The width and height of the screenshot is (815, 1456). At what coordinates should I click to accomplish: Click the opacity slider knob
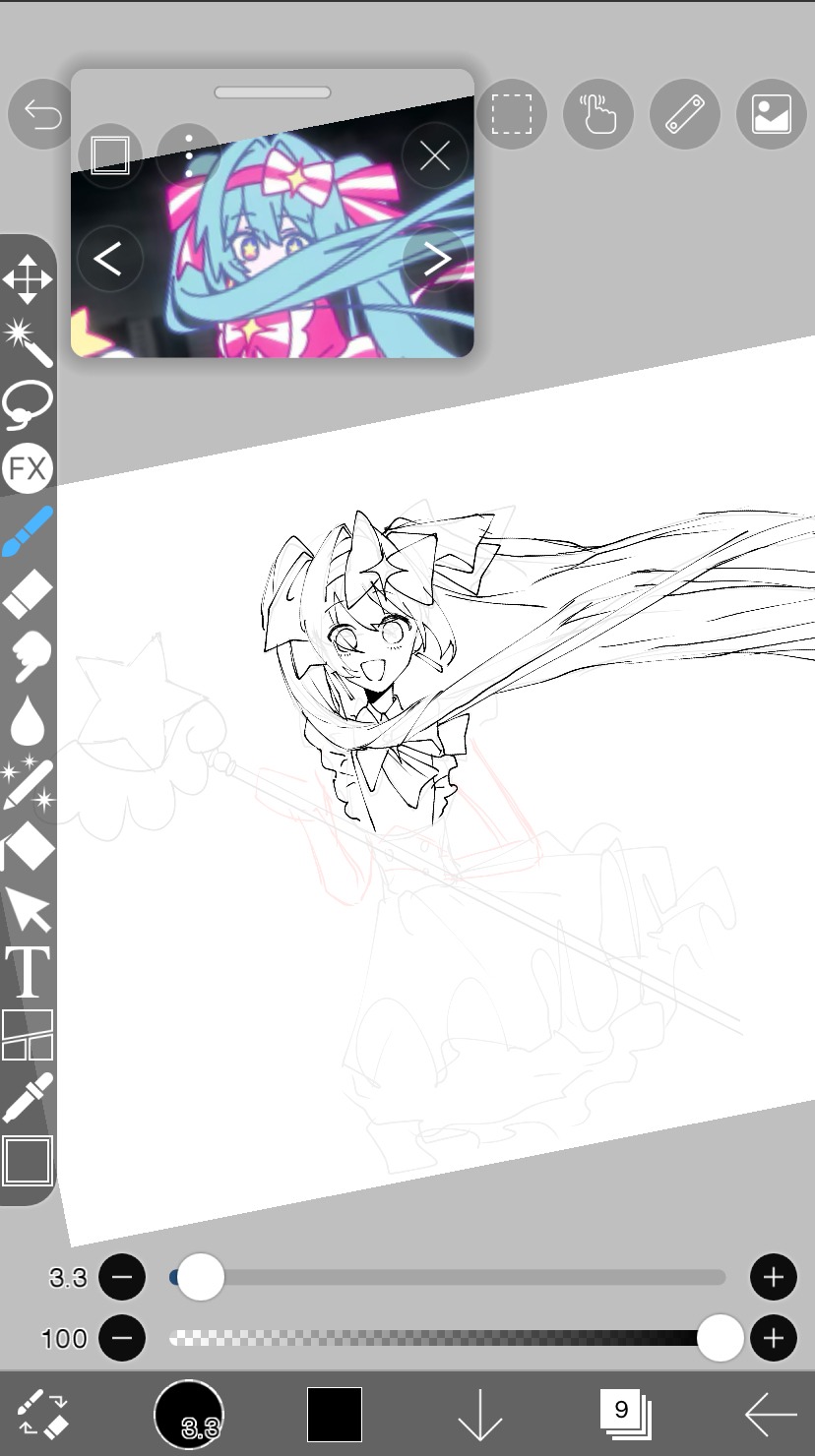point(721,1339)
